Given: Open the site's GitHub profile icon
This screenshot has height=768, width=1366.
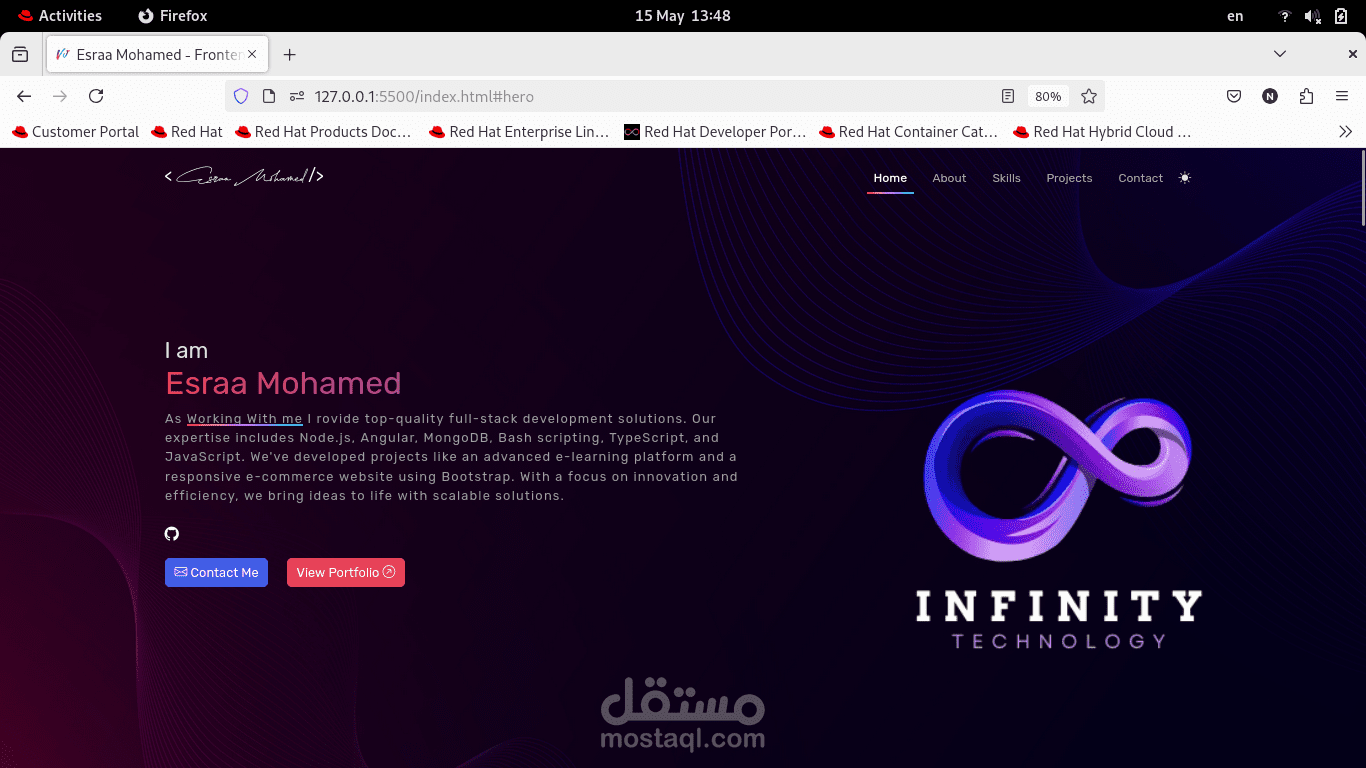Looking at the screenshot, I should point(171,533).
